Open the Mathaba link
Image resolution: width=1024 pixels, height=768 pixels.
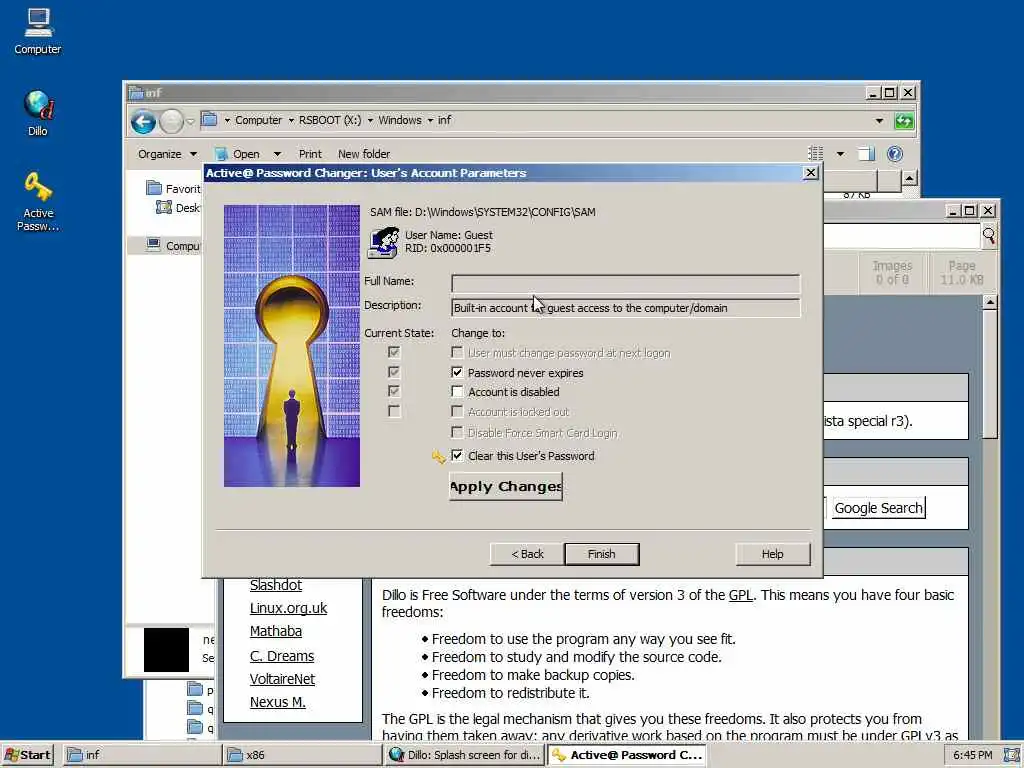click(276, 632)
